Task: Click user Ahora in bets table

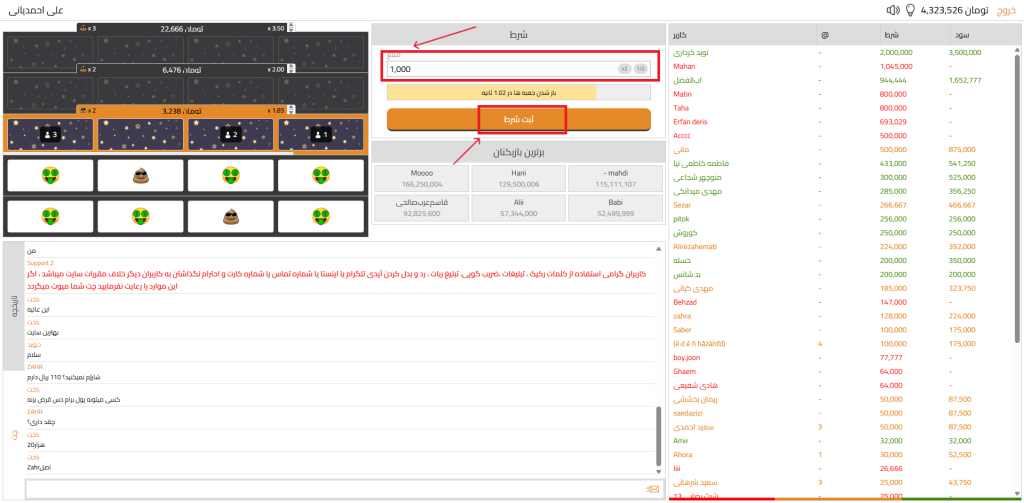Action: click(684, 454)
